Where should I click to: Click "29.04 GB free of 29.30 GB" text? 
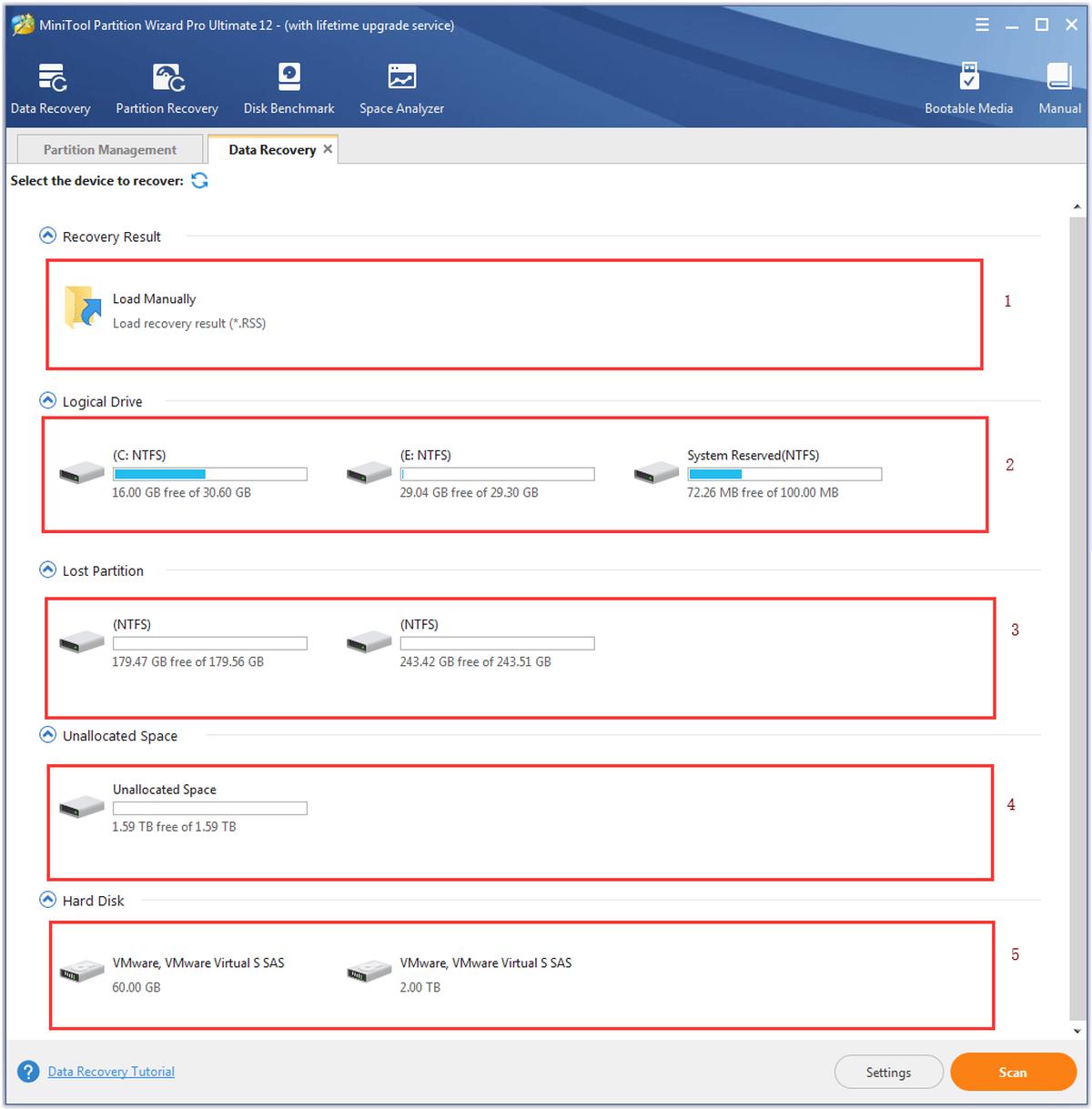469,492
